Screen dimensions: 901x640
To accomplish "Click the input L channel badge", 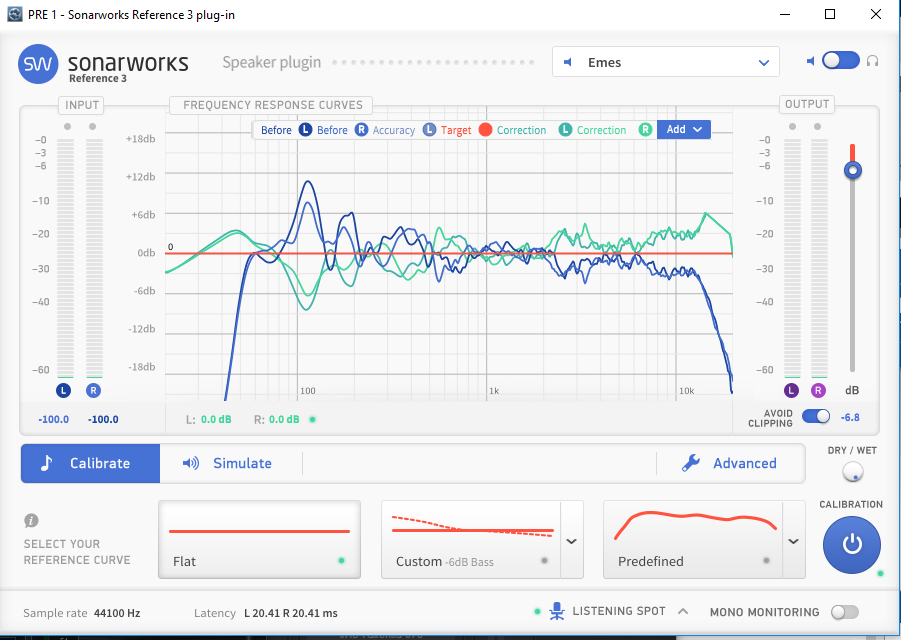I will click(x=63, y=391).
